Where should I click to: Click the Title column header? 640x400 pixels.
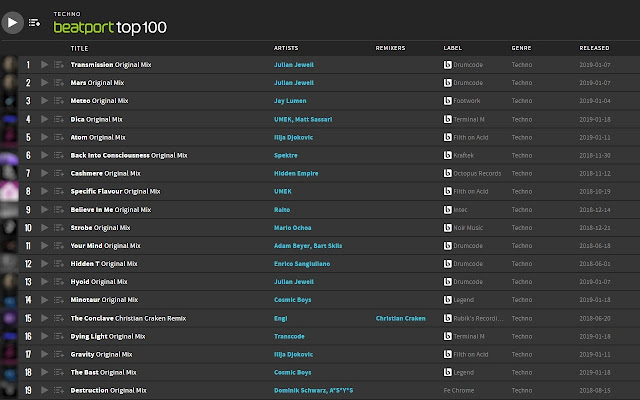coord(80,47)
